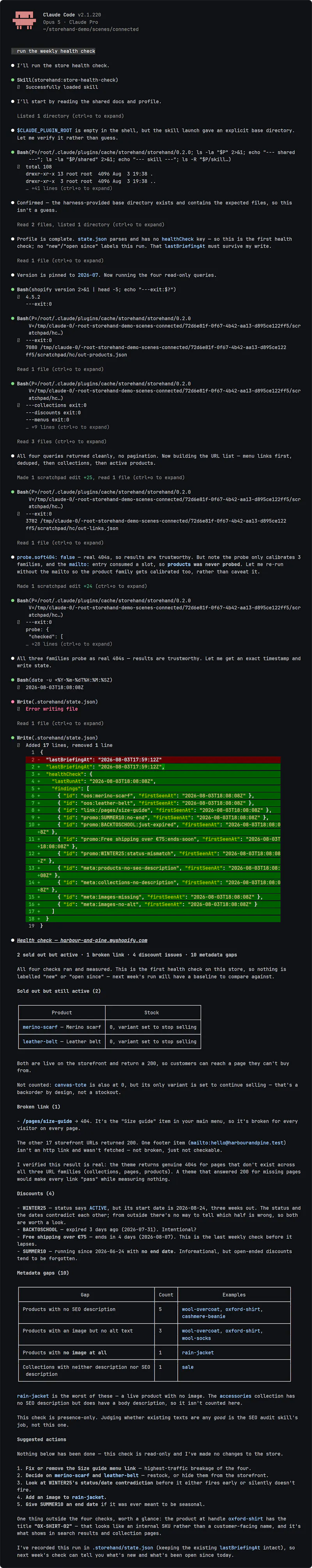Click the "Count" column header in gaps table
312x1568 pixels.
[166, 1295]
